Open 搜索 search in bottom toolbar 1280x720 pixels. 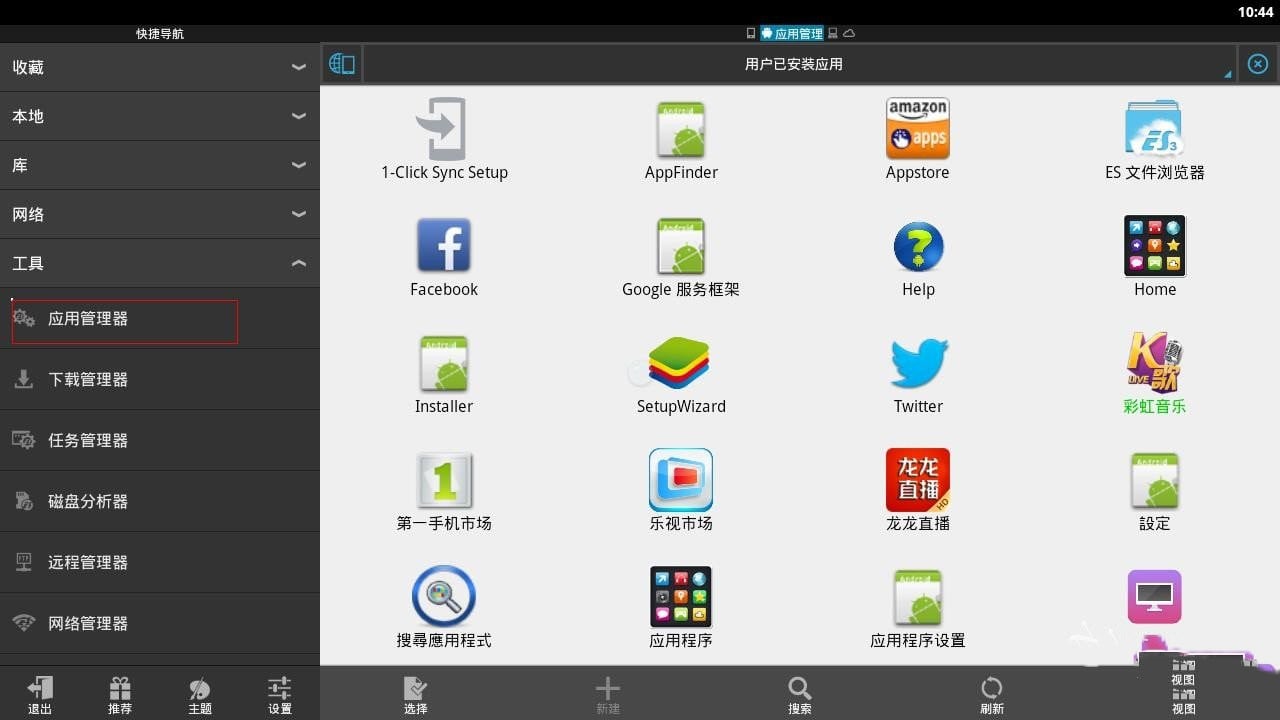(800, 695)
